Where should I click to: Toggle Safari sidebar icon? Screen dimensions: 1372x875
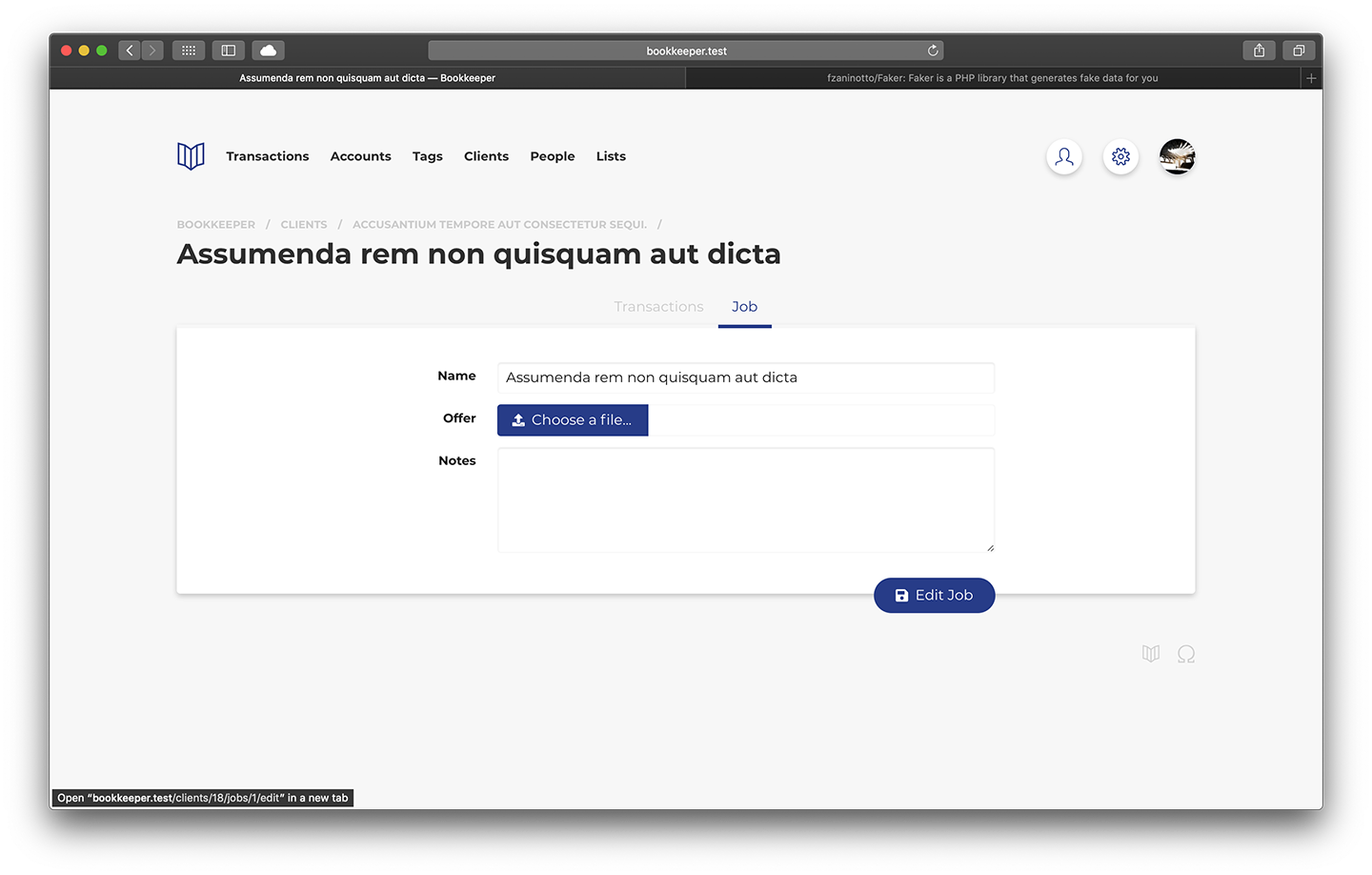point(229,51)
